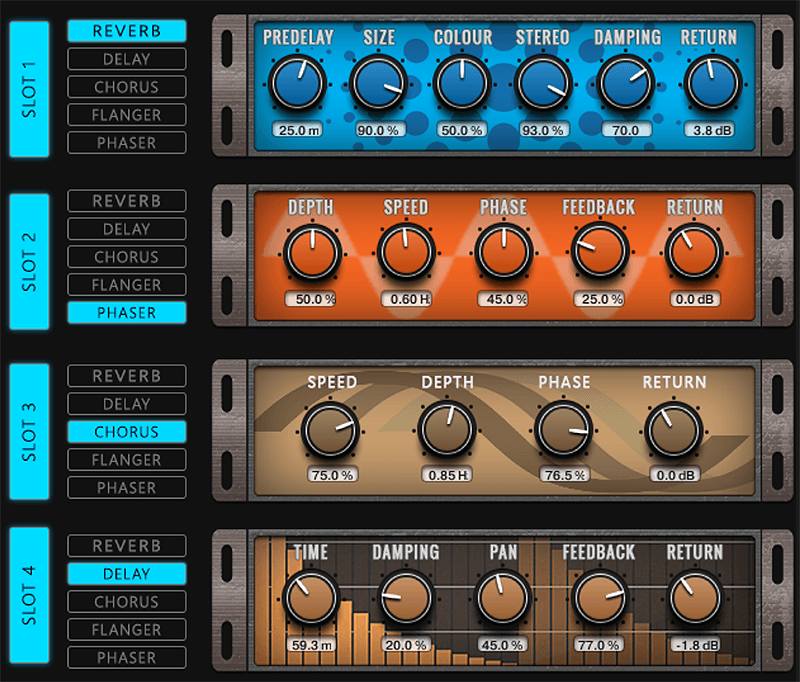Select PHASER effect in Slot 1
Screen dimensions: 800x682
[x=127, y=143]
